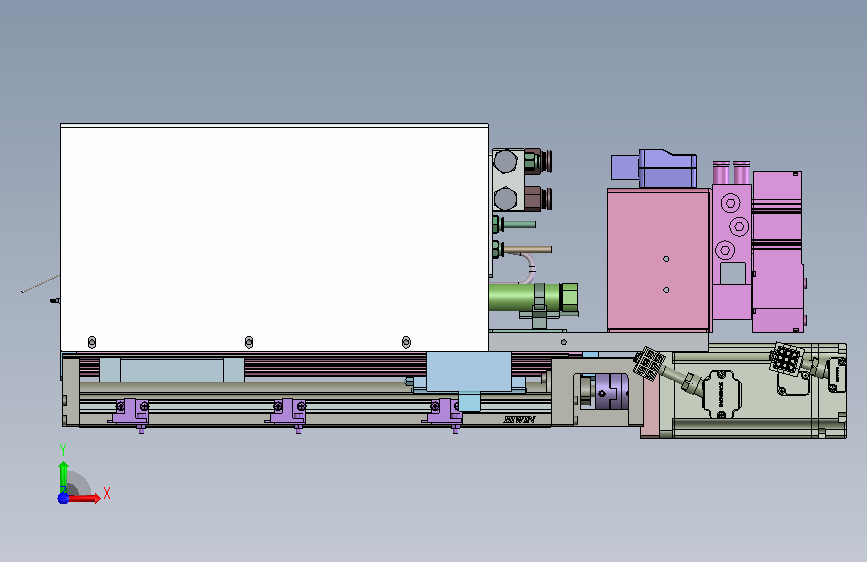Click the red X axis arrow of triad
This screenshot has height=562, width=867.
(x=84, y=498)
